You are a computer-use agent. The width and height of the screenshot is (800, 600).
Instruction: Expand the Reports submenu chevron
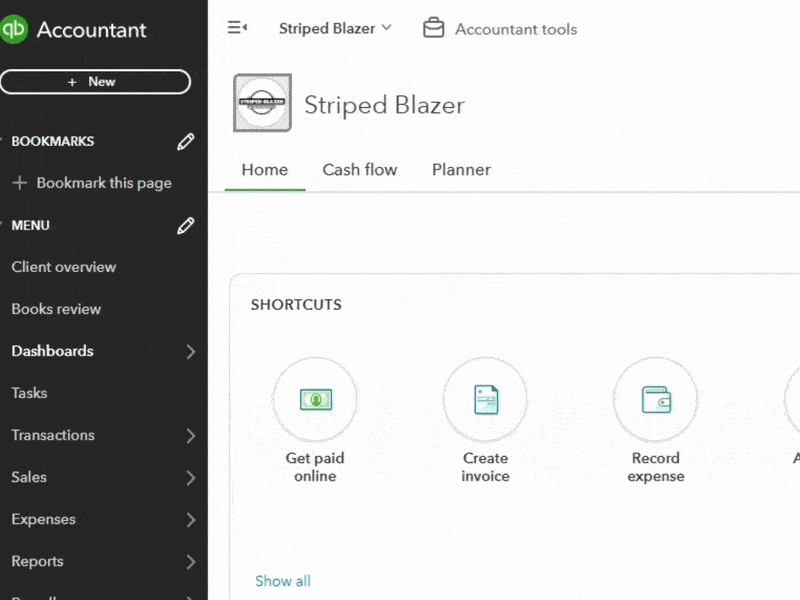pyautogui.click(x=191, y=562)
